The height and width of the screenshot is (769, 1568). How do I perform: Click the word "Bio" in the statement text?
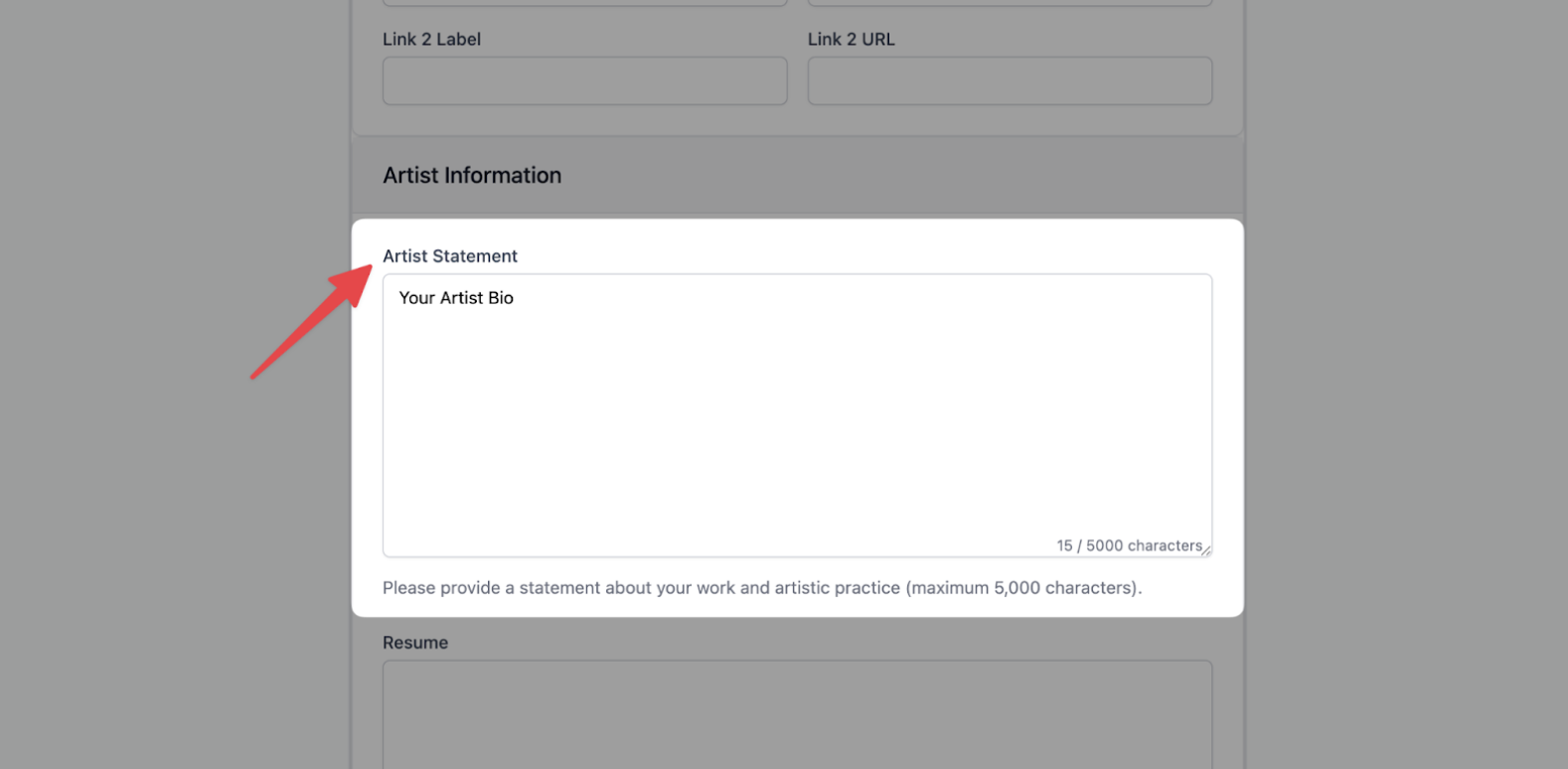coord(500,298)
